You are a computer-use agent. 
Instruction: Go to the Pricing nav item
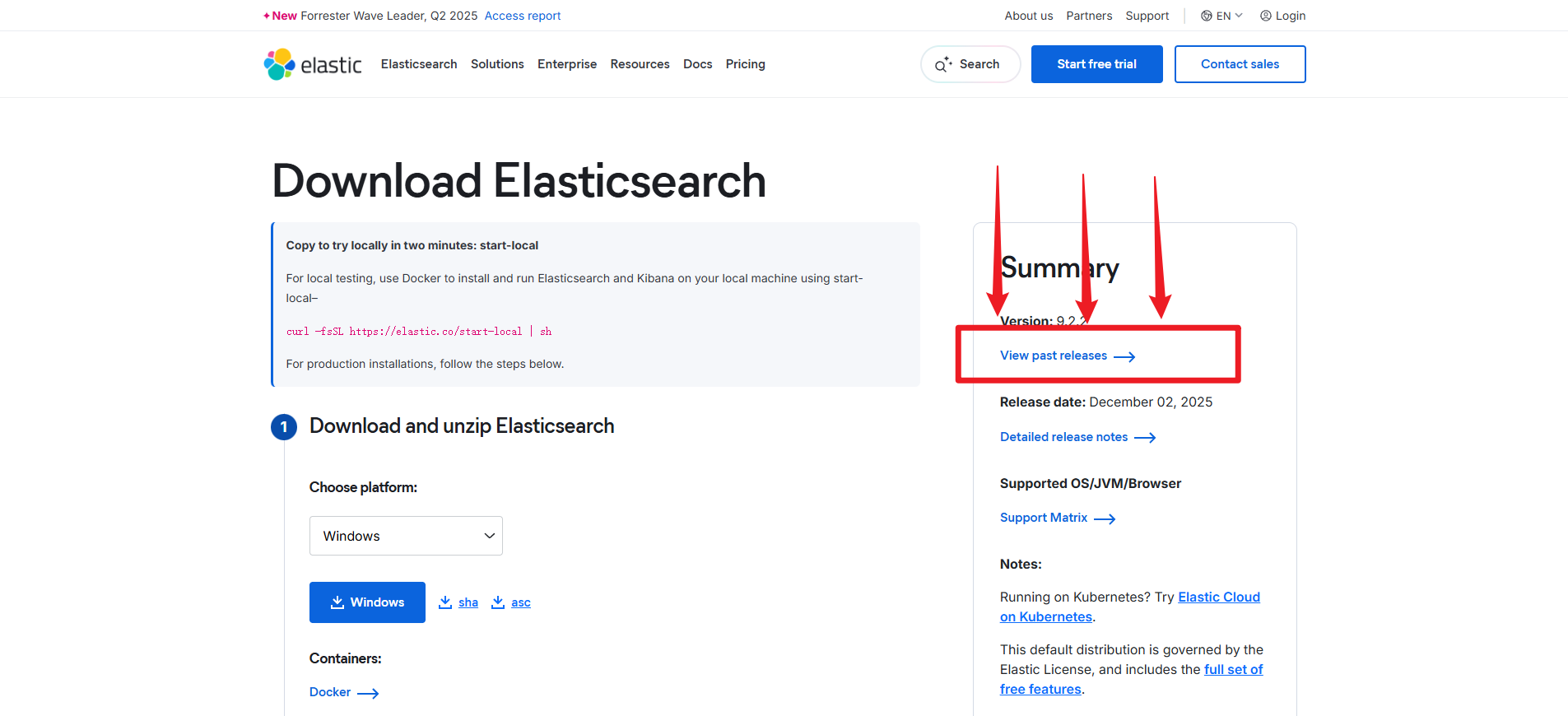pos(746,64)
